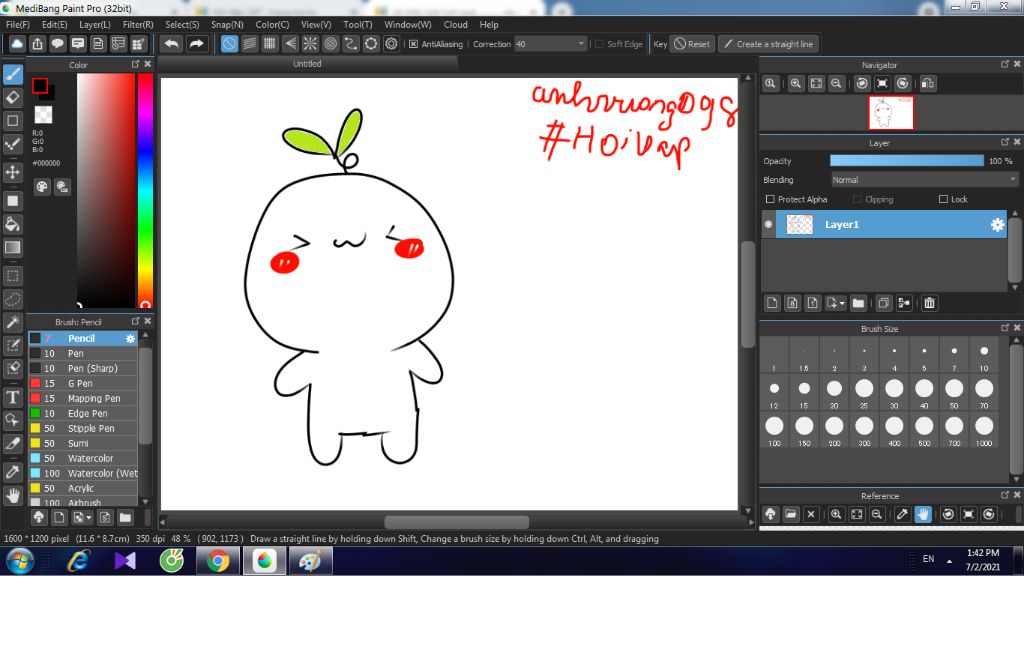Image resolution: width=1024 pixels, height=661 pixels.
Task: Select the Acrylic brush
Action: (x=83, y=488)
